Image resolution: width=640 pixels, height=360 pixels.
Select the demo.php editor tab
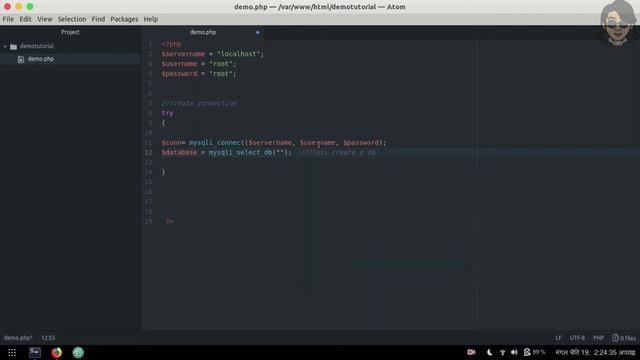pyautogui.click(x=203, y=32)
